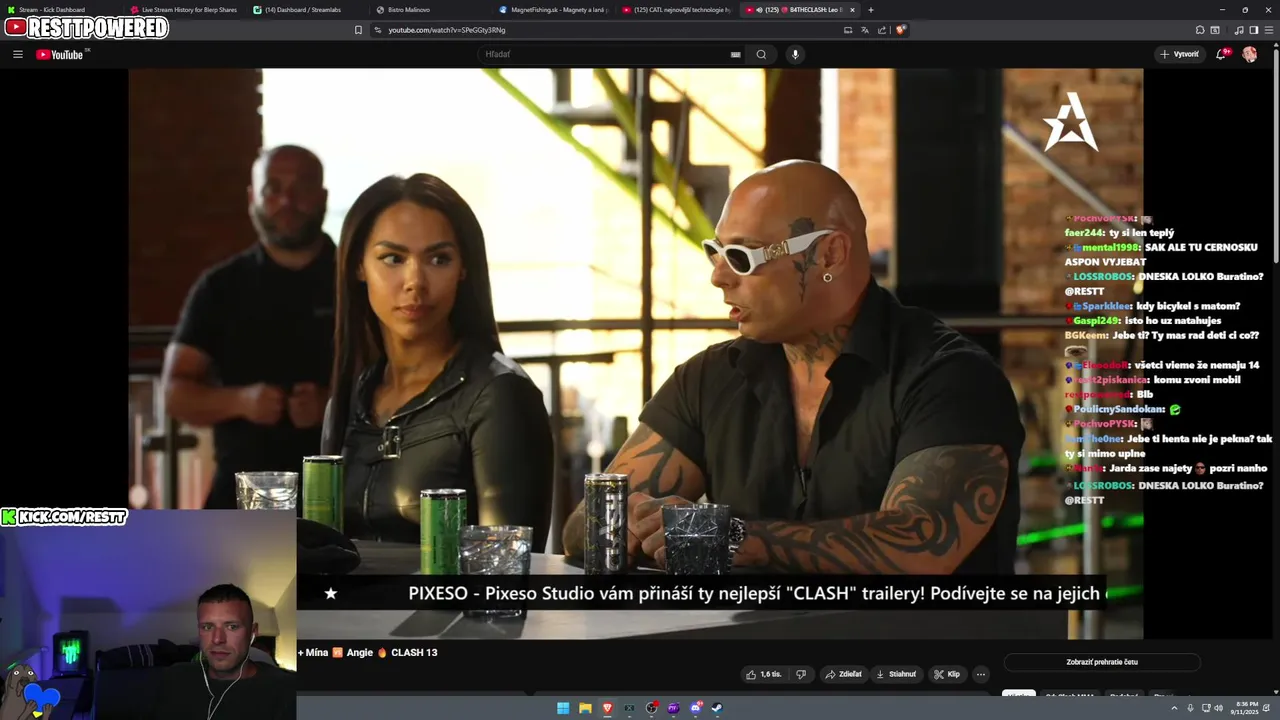View site settings icon in address bar
The image size is (1280, 720).
pos(377,30)
